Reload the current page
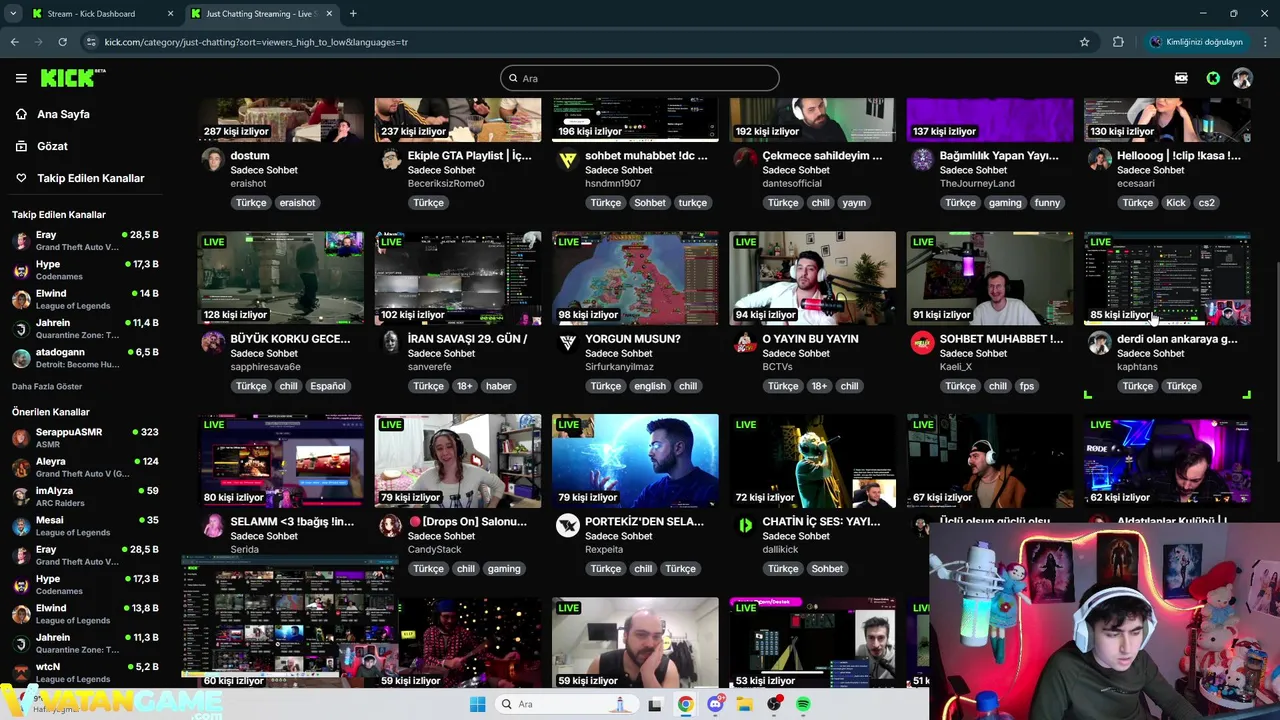 point(62,42)
